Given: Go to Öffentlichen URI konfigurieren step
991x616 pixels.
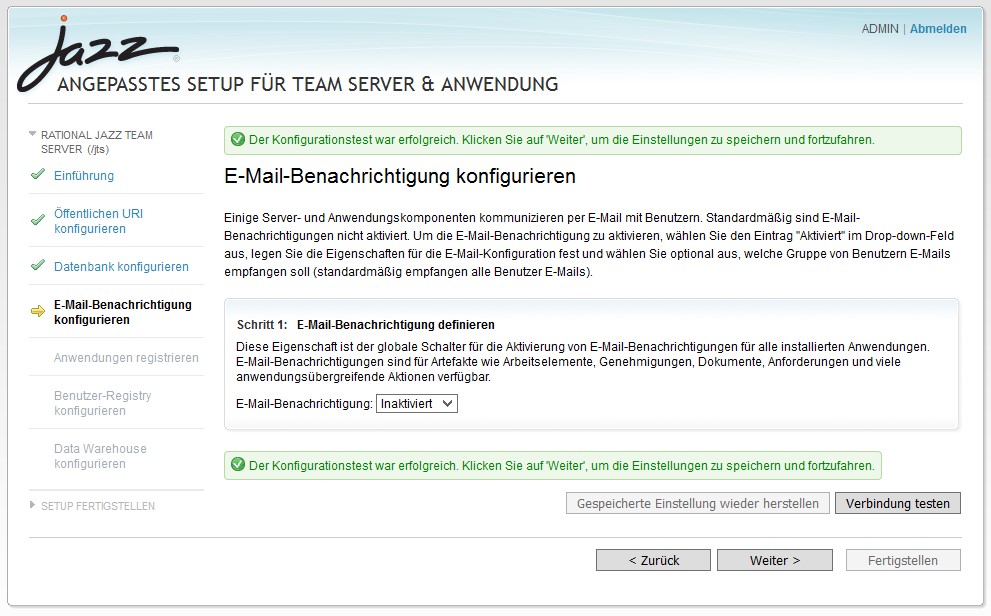Looking at the screenshot, I should [x=98, y=221].
